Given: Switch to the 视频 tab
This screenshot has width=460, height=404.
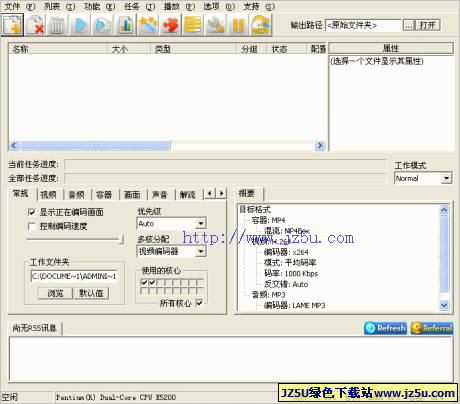Looking at the screenshot, I should [49, 195].
